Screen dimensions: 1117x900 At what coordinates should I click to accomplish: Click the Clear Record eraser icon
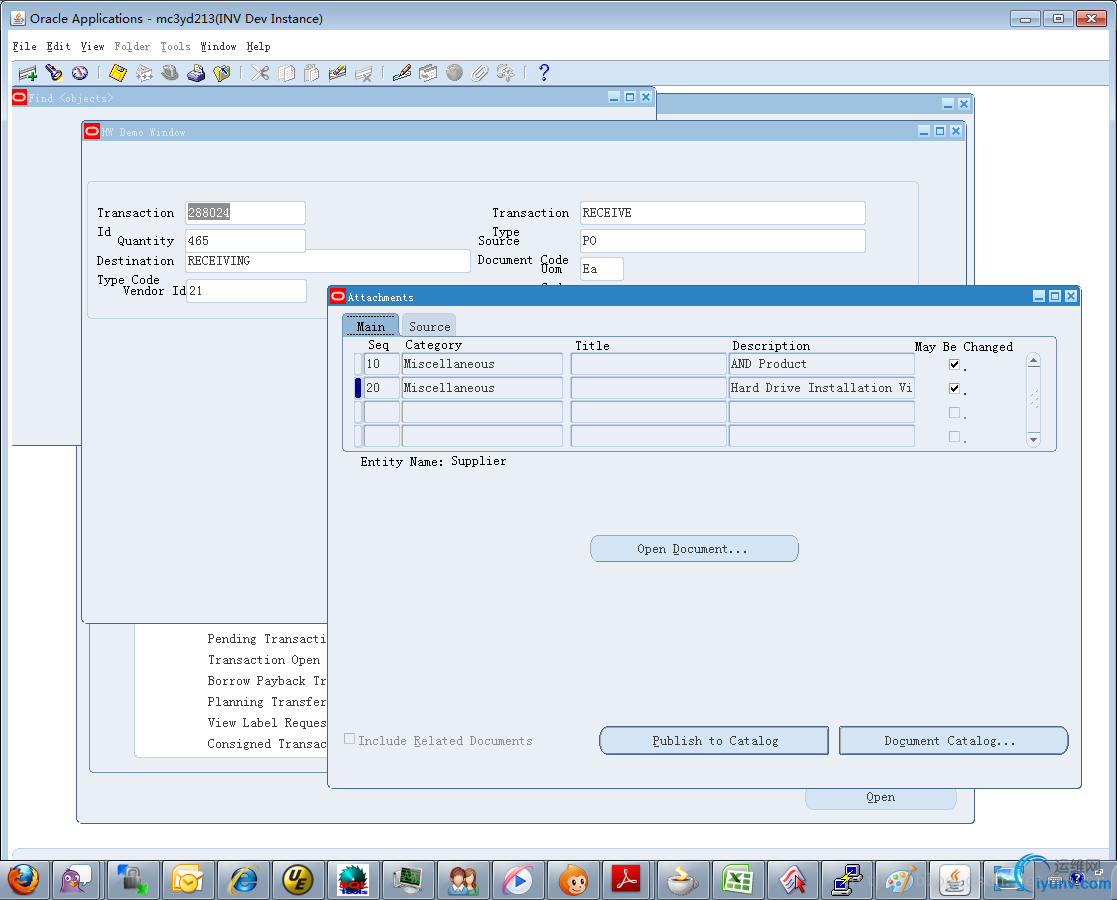pyautogui.click(x=337, y=73)
